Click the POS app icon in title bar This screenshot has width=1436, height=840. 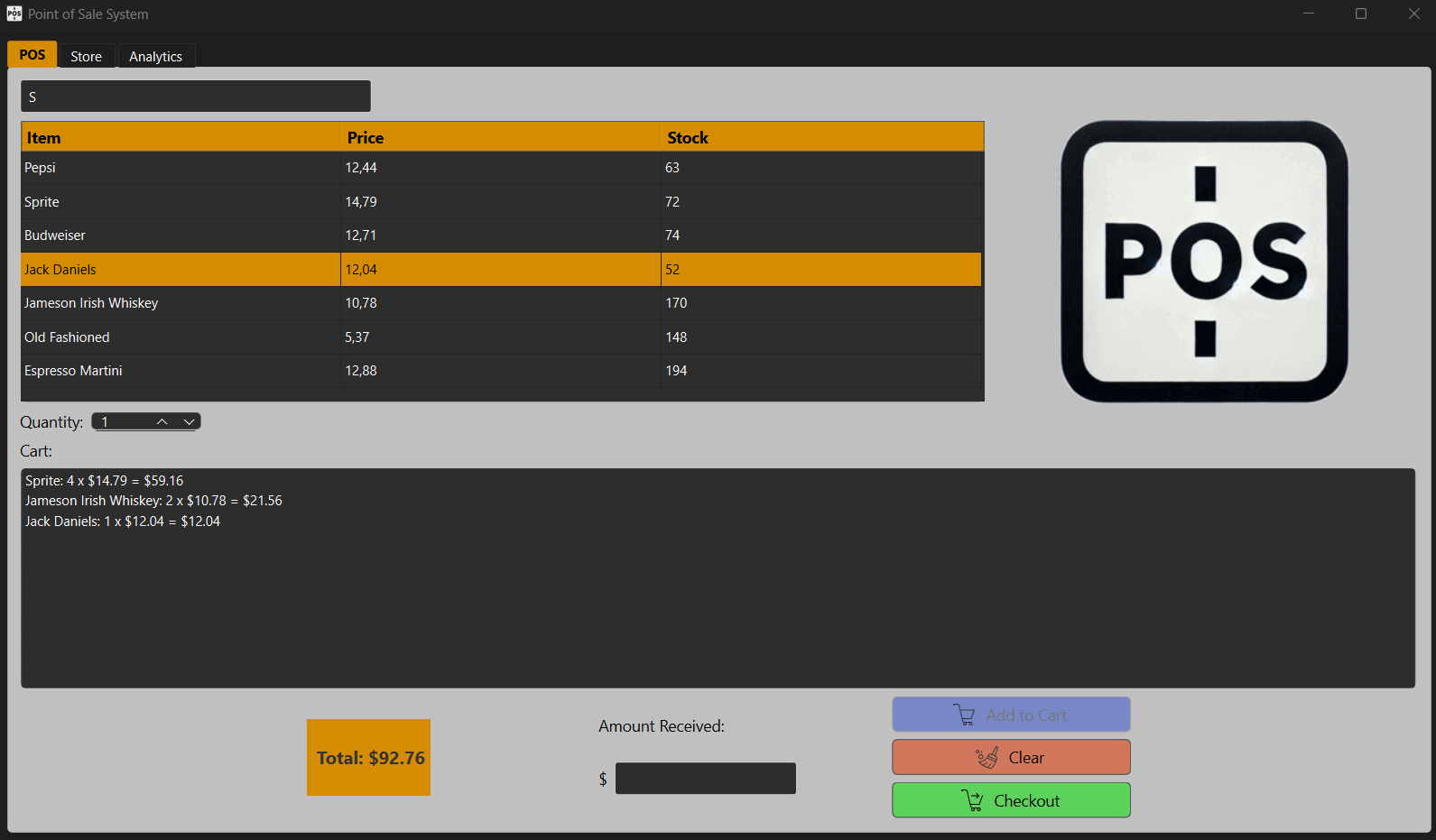[x=14, y=14]
